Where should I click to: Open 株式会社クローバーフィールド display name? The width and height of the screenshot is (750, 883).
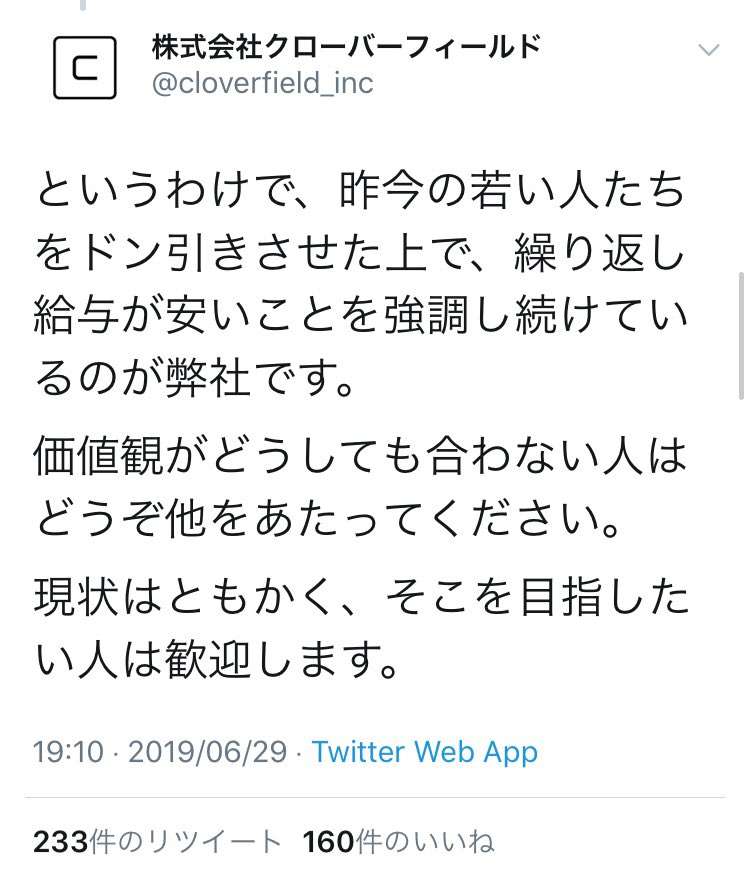click(346, 47)
